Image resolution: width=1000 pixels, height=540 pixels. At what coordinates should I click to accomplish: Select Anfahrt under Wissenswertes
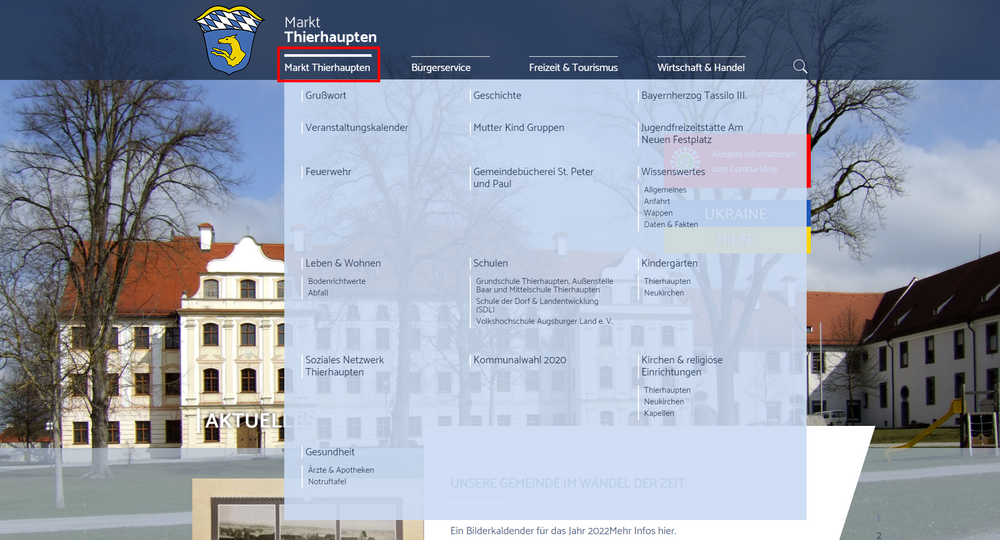click(x=656, y=201)
